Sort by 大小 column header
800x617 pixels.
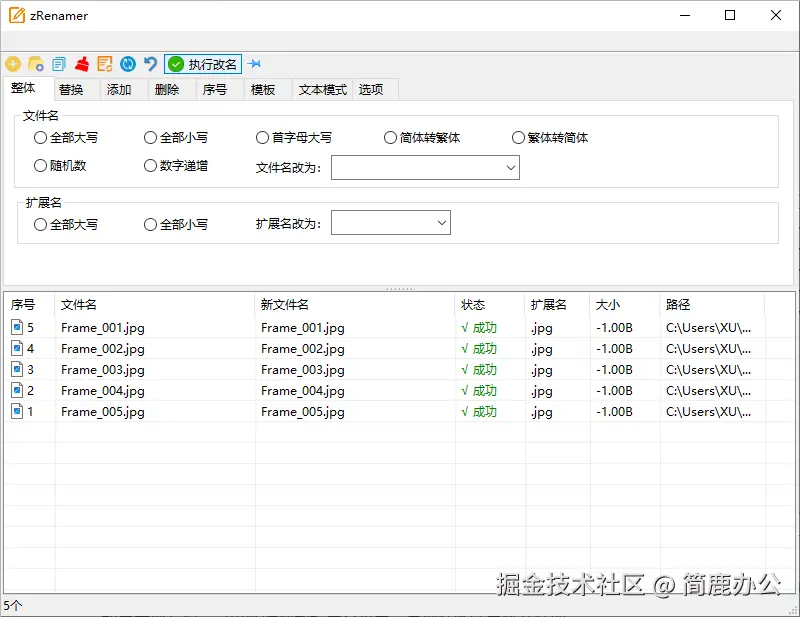(624, 305)
